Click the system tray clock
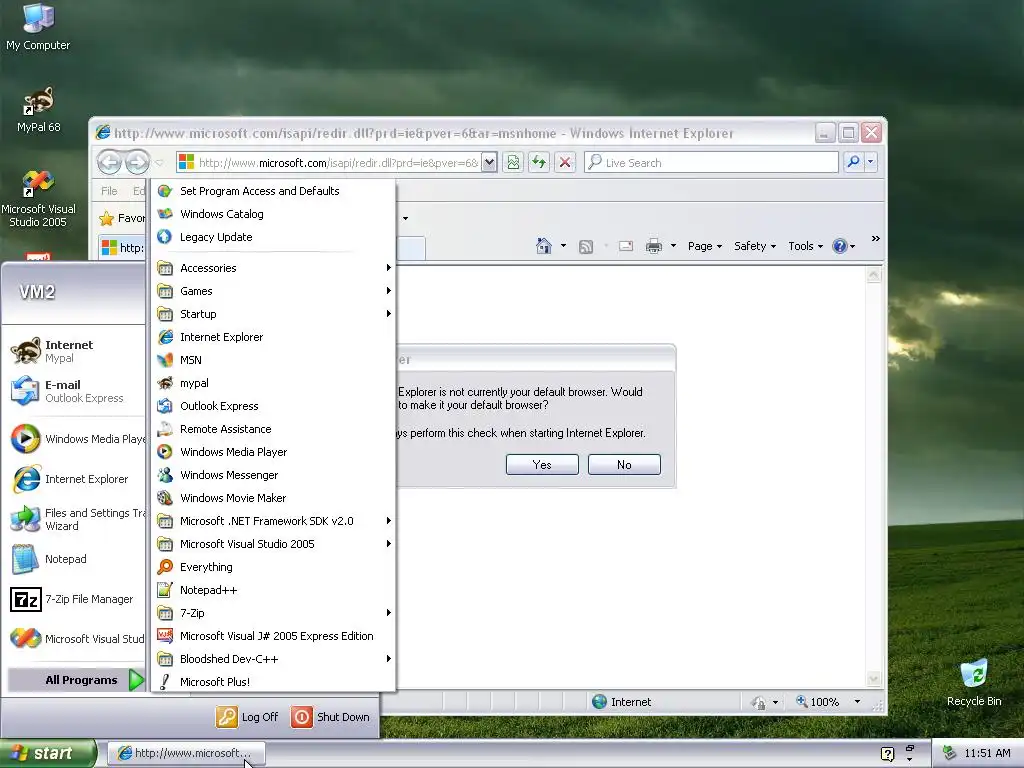This screenshot has width=1024, height=768. (x=987, y=753)
